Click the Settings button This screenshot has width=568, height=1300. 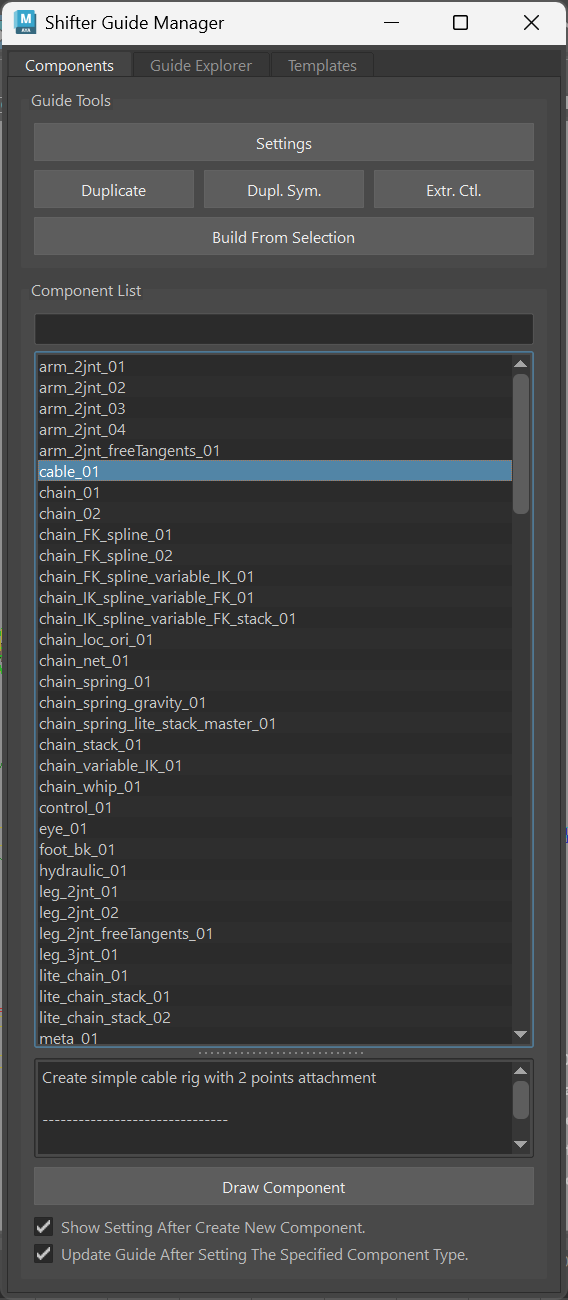click(x=284, y=143)
